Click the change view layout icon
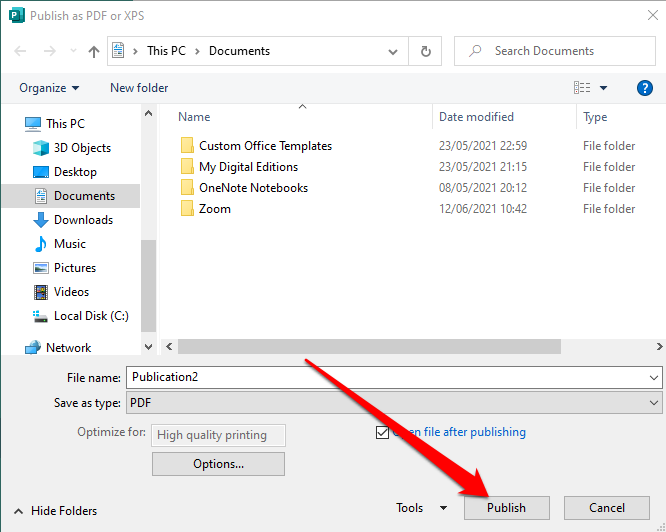 pyautogui.click(x=583, y=88)
